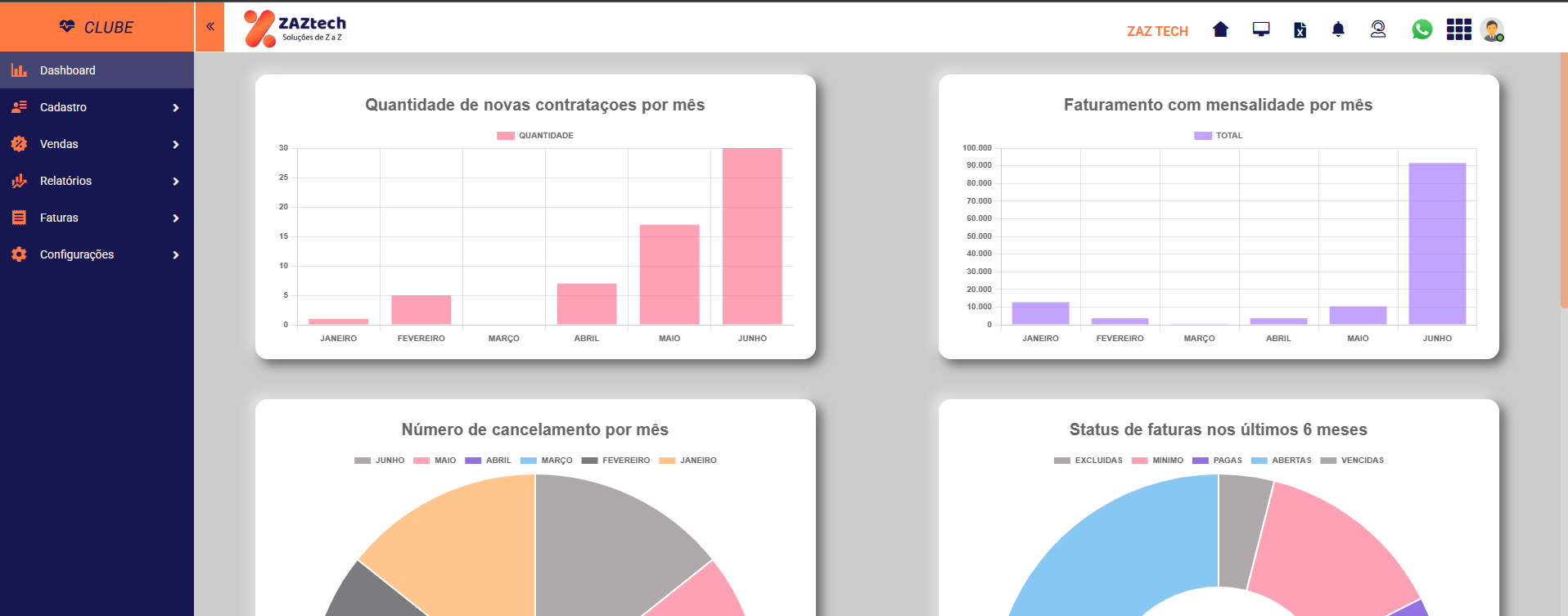Viewport: 1568px width, 616px height.
Task: Click 'Quantidade de novas contrataçoes por mês' title
Action: click(535, 105)
